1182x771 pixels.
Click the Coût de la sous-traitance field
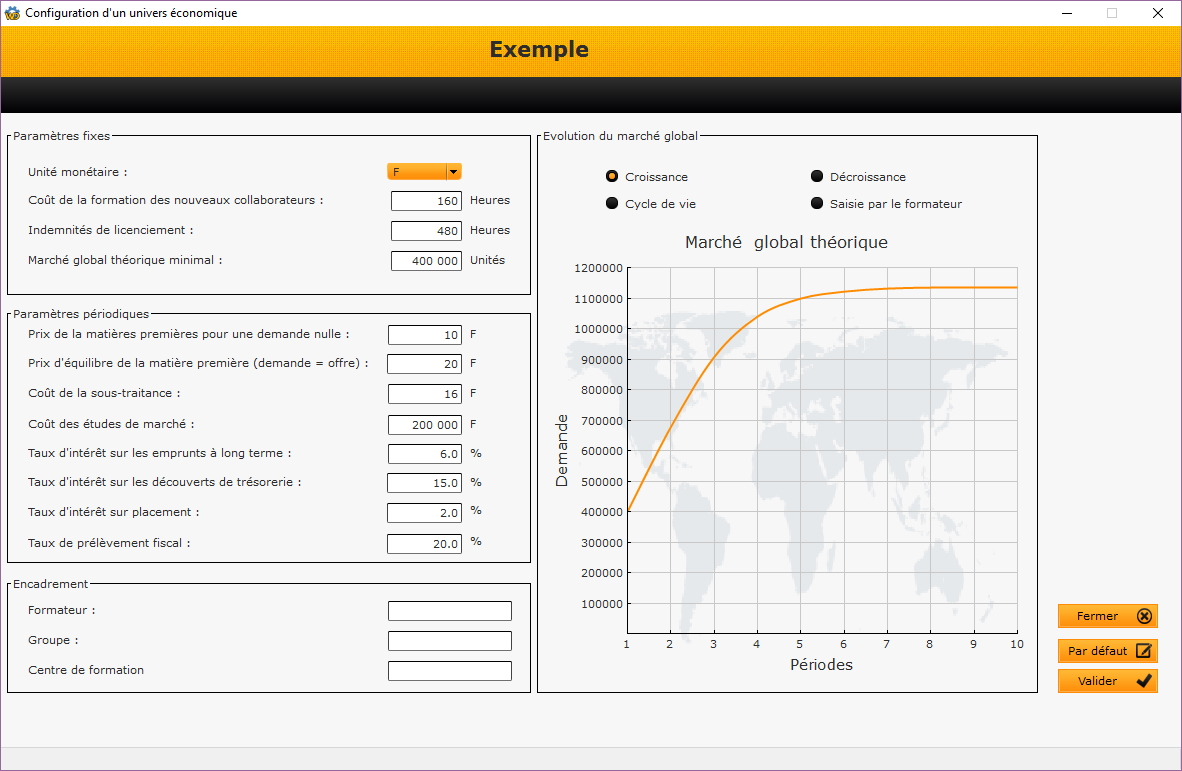coord(424,393)
